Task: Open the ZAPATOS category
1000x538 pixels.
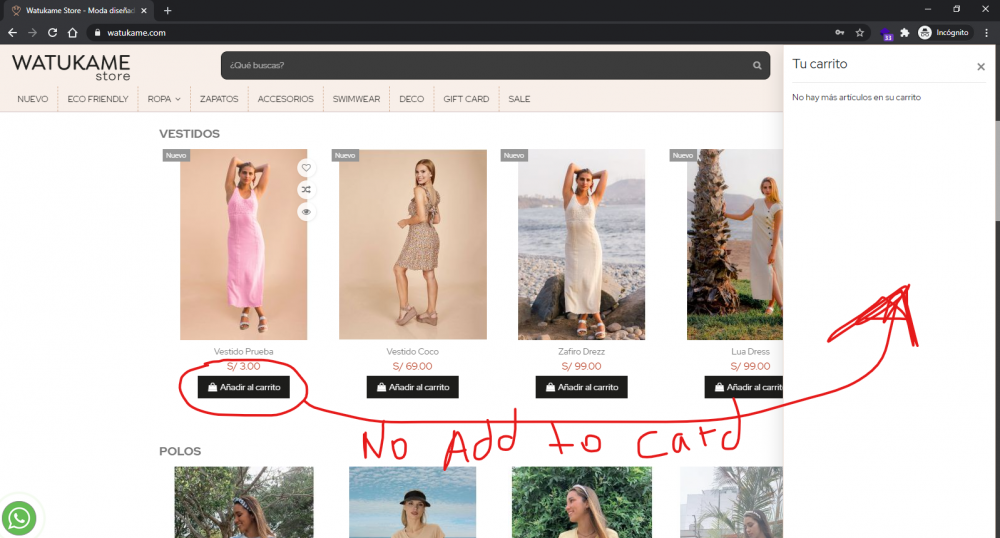Action: 219,99
